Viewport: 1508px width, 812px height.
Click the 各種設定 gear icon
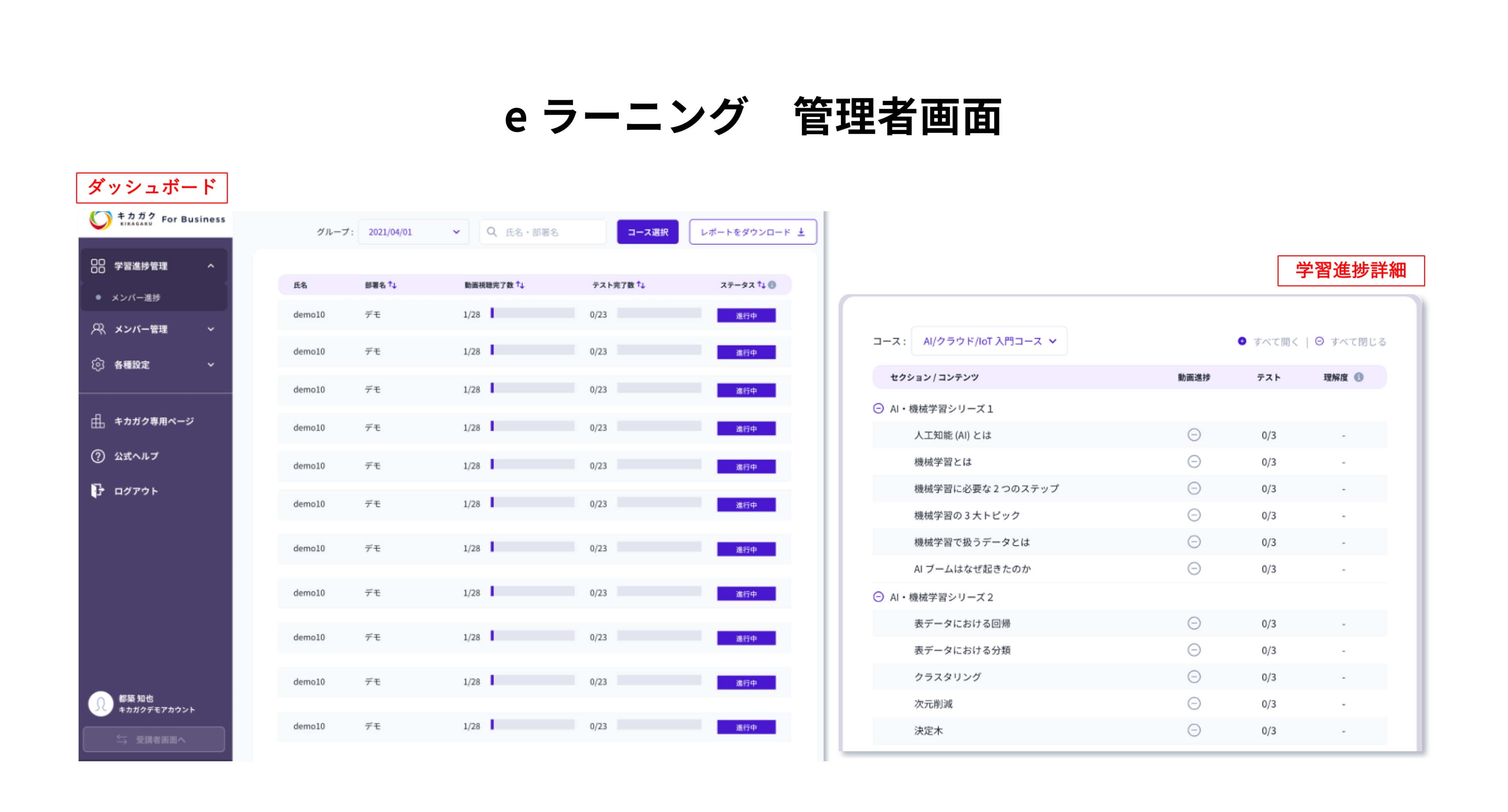98,365
